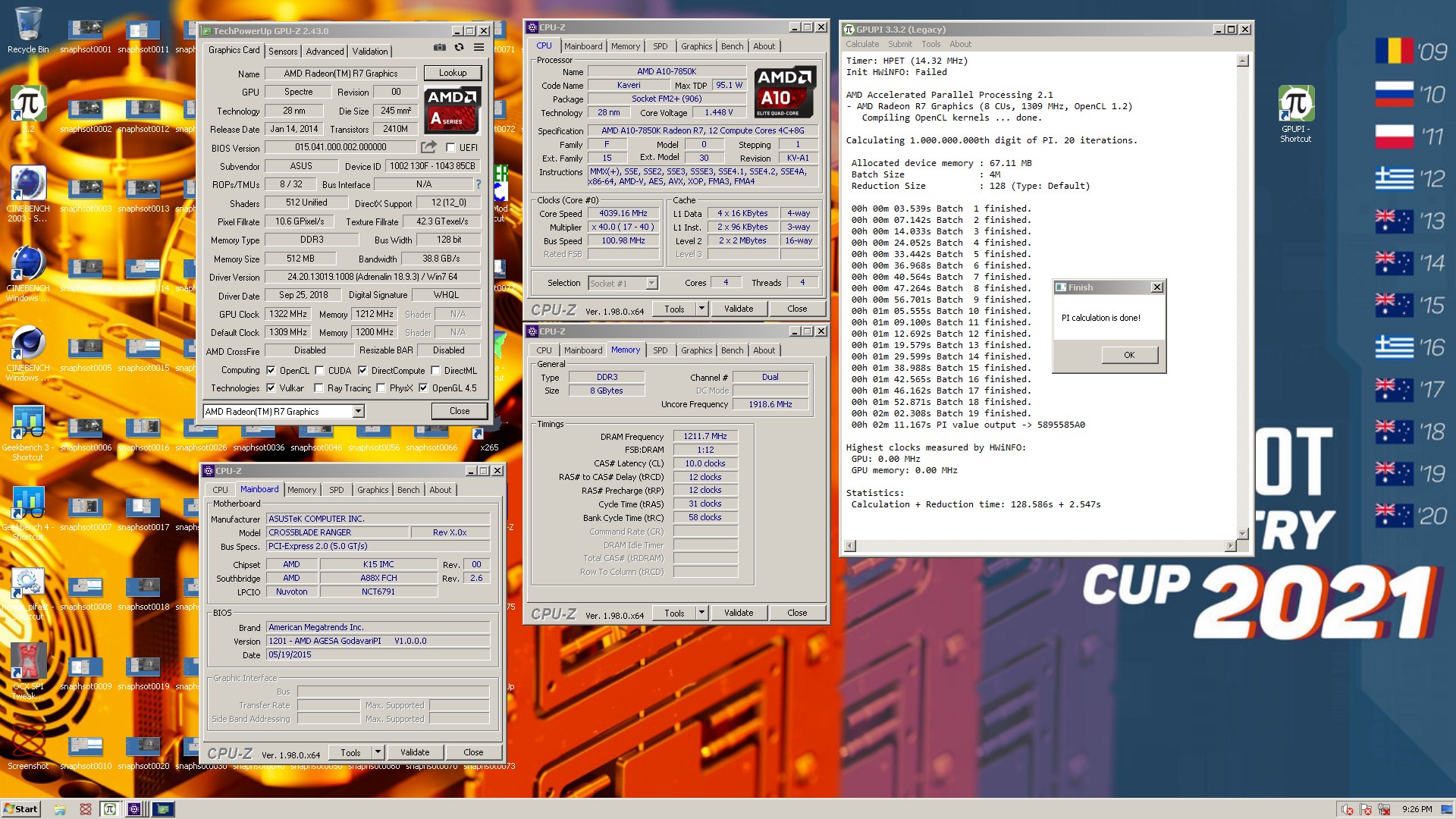The width and height of the screenshot is (1456, 819).
Task: Select the Screenshot desktop icon
Action: (x=28, y=747)
